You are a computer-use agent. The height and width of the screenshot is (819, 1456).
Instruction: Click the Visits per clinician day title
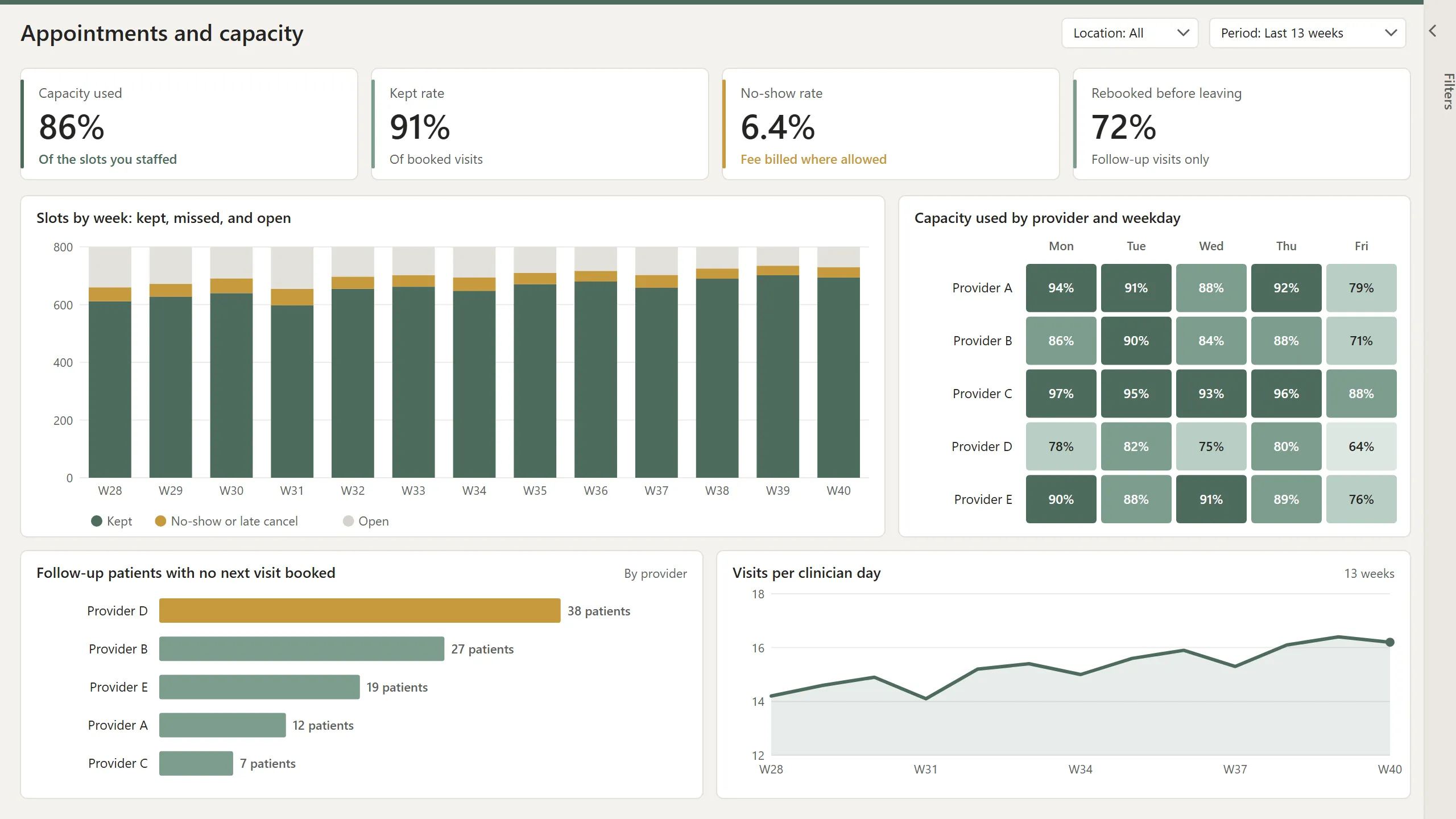(806, 573)
